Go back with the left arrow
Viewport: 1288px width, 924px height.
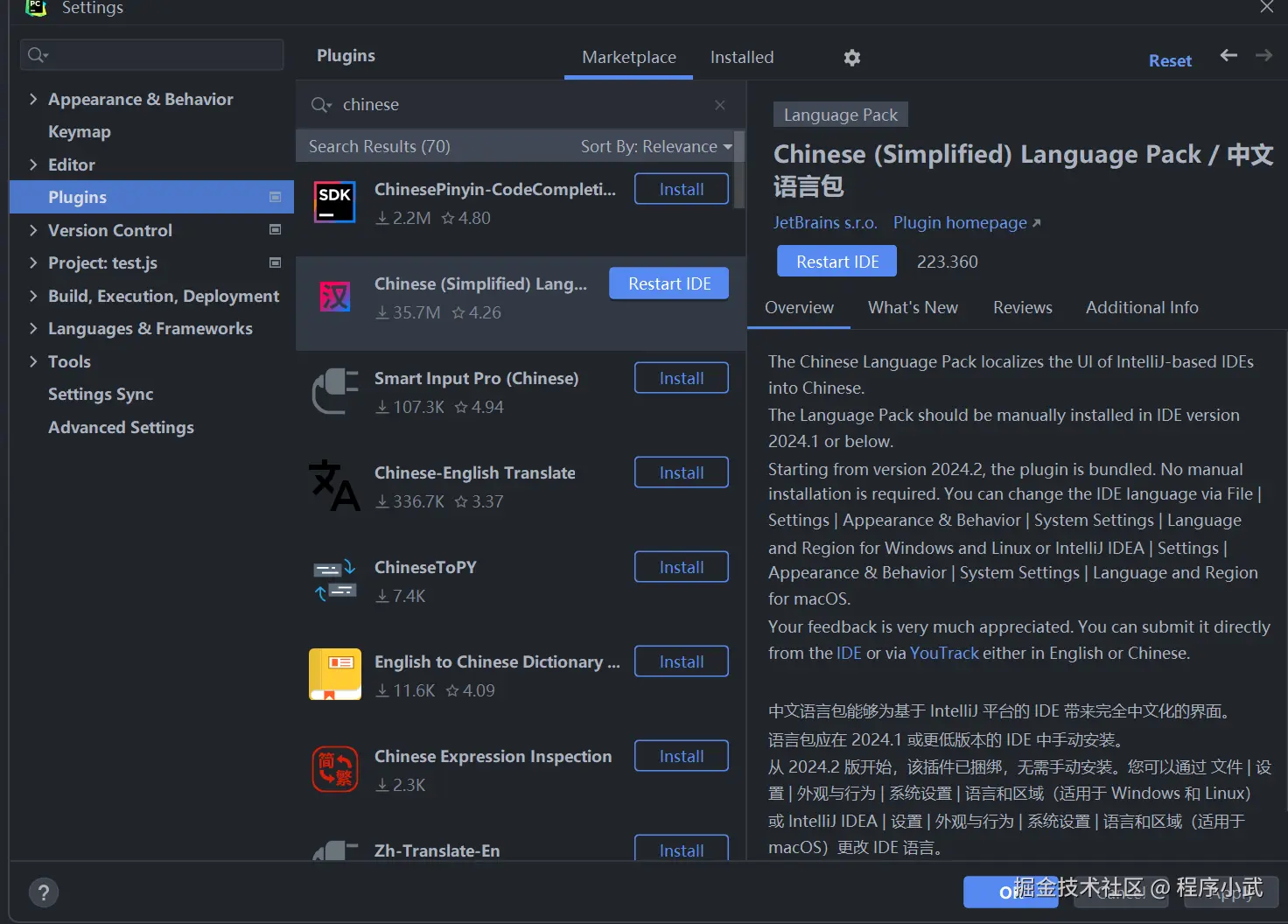click(x=1228, y=55)
